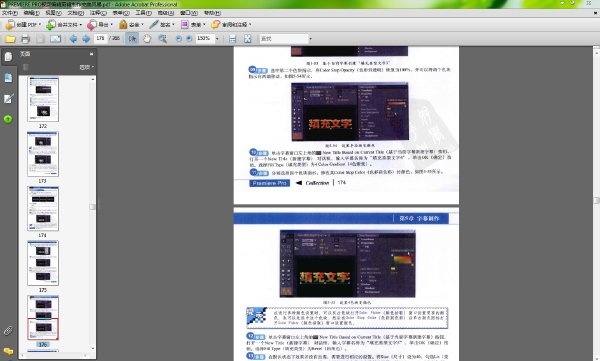Open the 文档(D) menu
The image size is (600, 361).
(x=76, y=13)
